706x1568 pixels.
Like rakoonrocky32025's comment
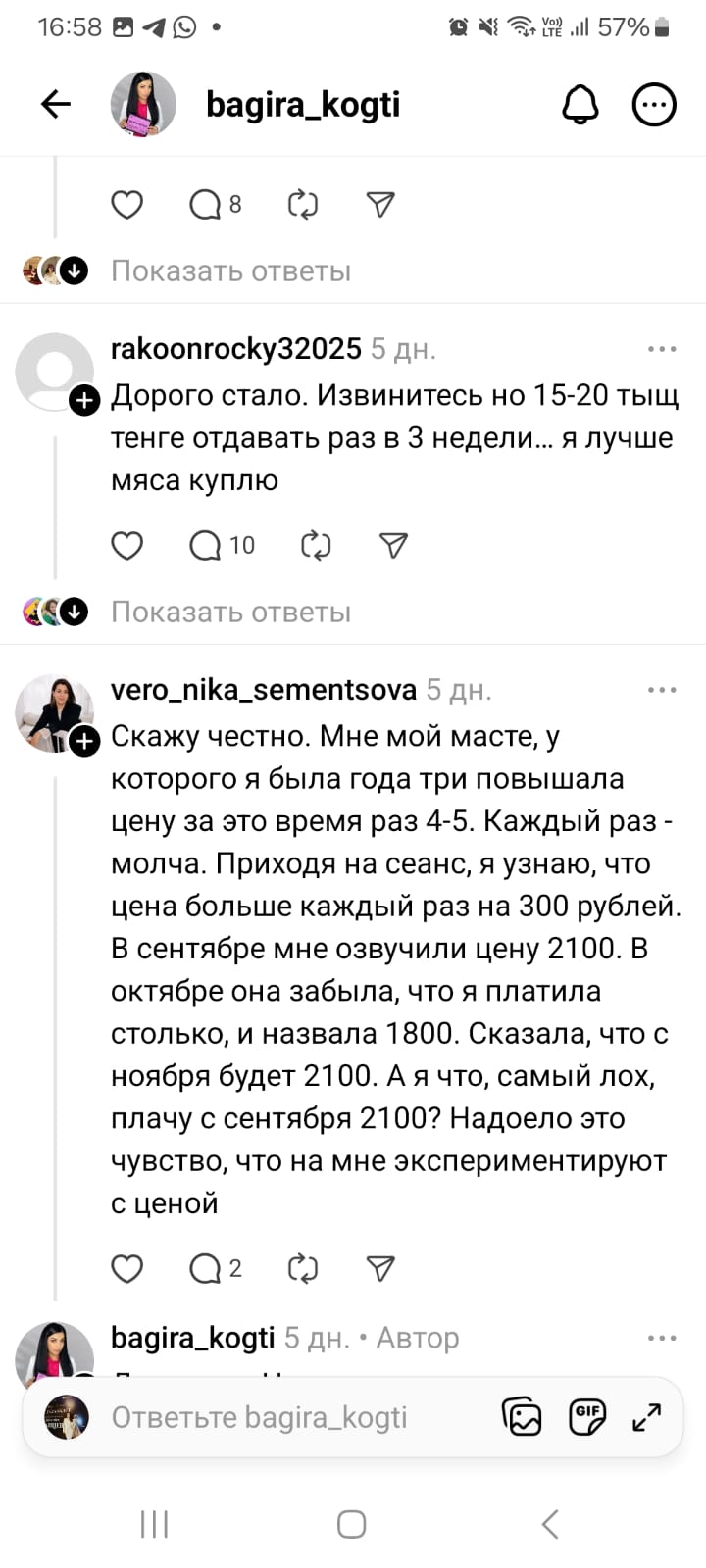tap(127, 545)
